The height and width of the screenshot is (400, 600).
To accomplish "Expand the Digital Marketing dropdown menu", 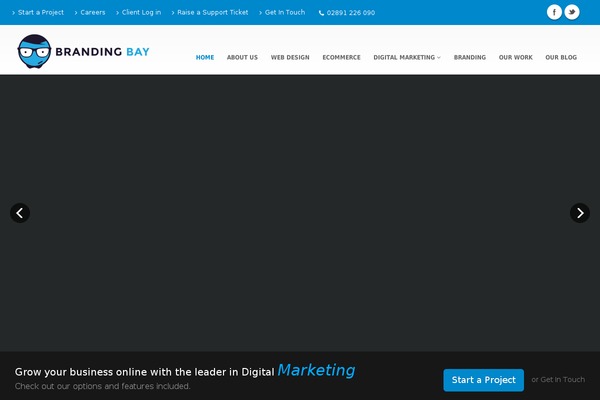I will pyautogui.click(x=407, y=57).
